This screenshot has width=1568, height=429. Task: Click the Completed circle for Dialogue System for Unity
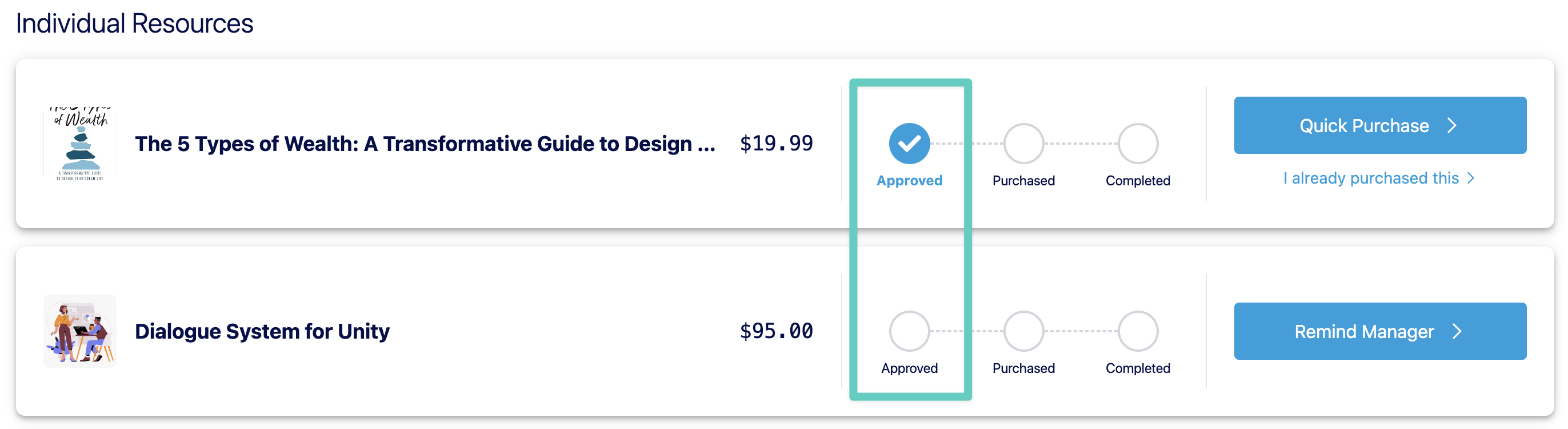pos(1138,332)
